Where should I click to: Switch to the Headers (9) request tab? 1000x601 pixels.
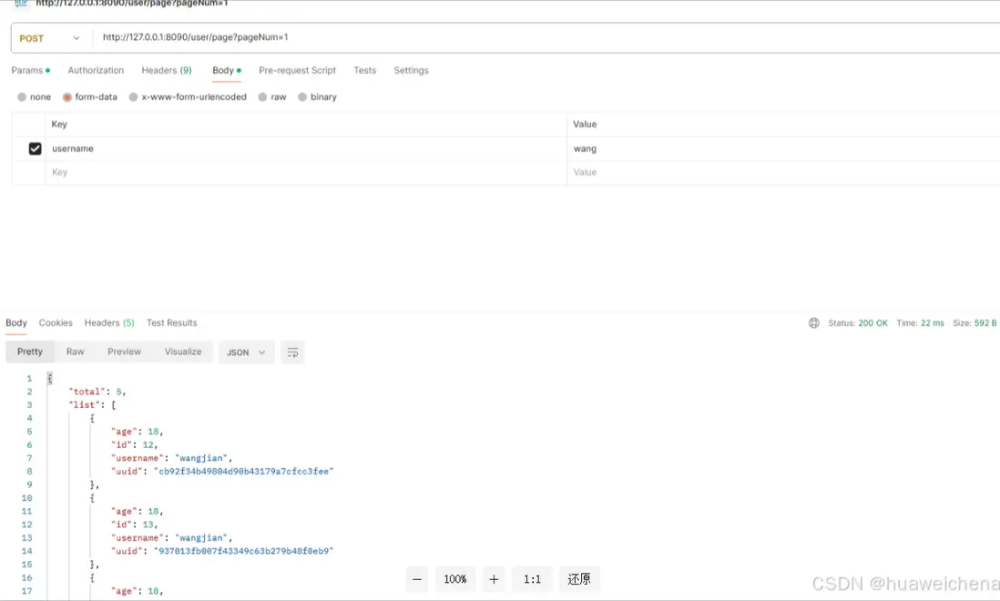(166, 70)
